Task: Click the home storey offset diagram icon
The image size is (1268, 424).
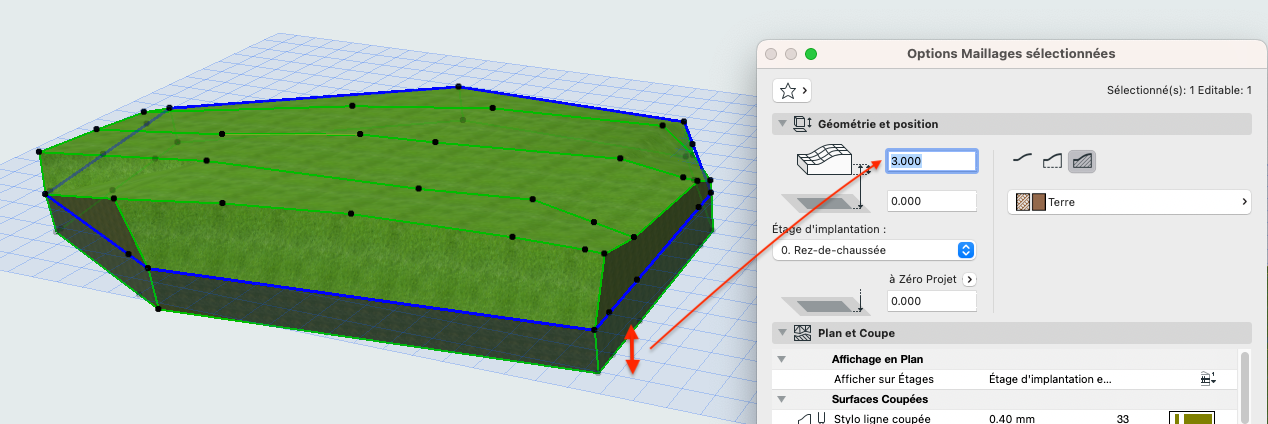Action: click(824, 203)
